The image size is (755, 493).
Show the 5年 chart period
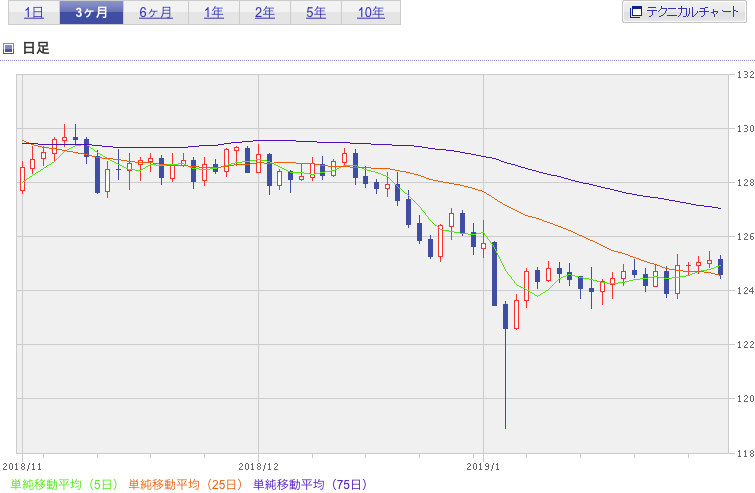click(316, 13)
